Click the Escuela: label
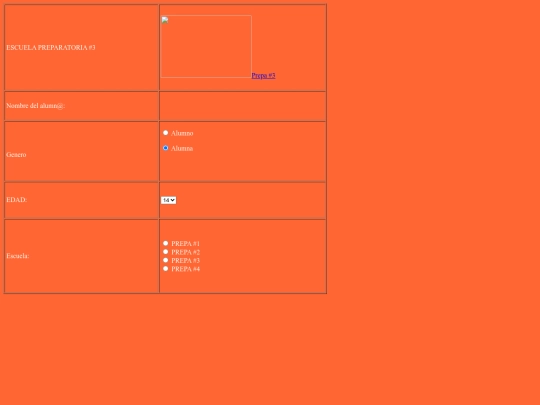This screenshot has height=405, width=540. [18, 256]
